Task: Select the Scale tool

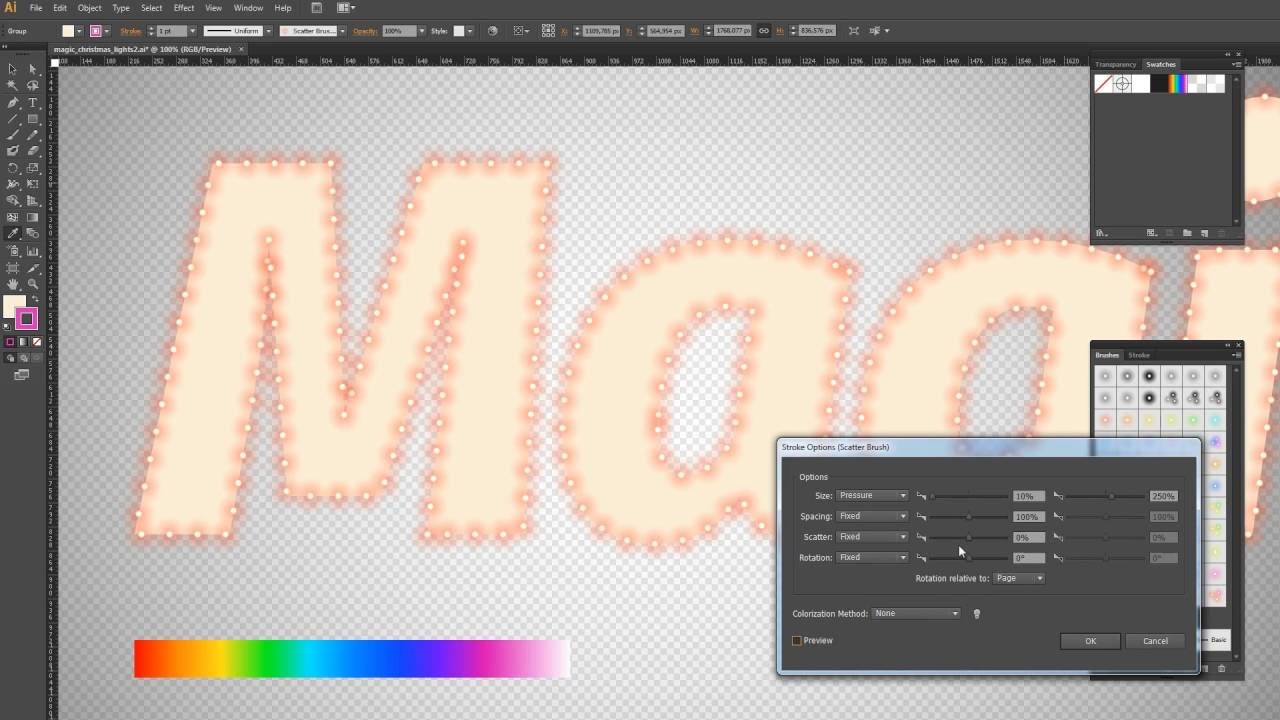Action: pos(32,168)
